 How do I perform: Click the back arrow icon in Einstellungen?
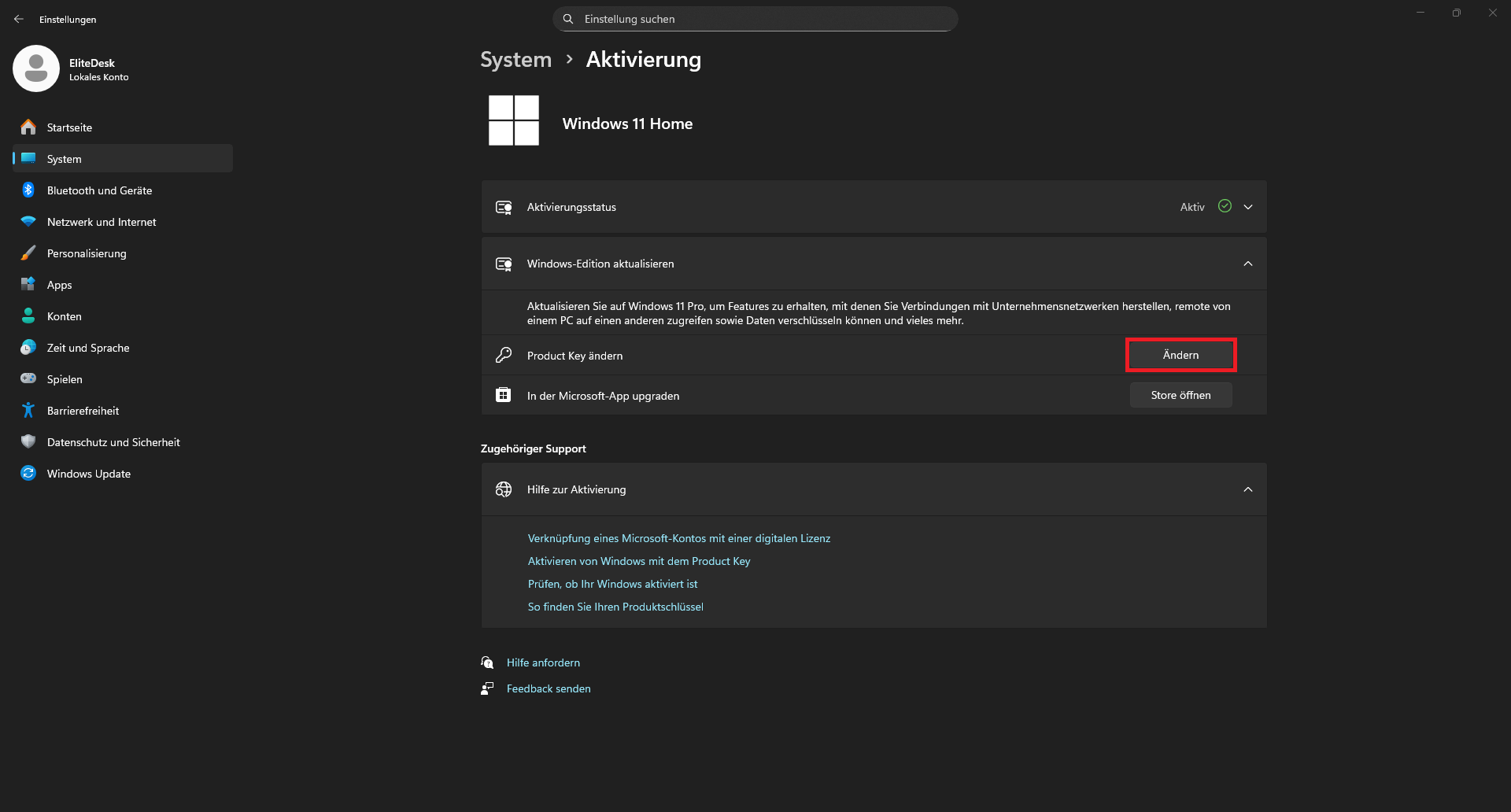pyautogui.click(x=19, y=19)
